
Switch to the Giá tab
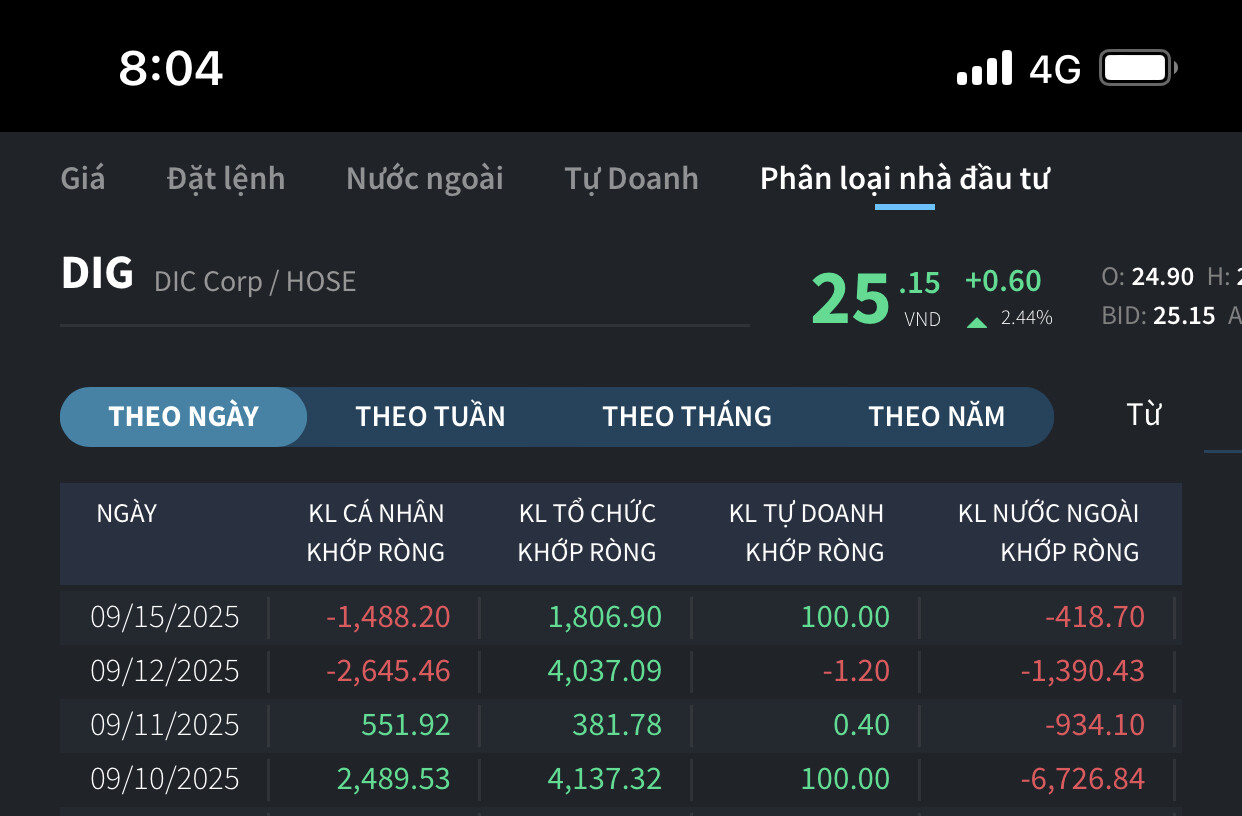pyautogui.click(x=83, y=179)
